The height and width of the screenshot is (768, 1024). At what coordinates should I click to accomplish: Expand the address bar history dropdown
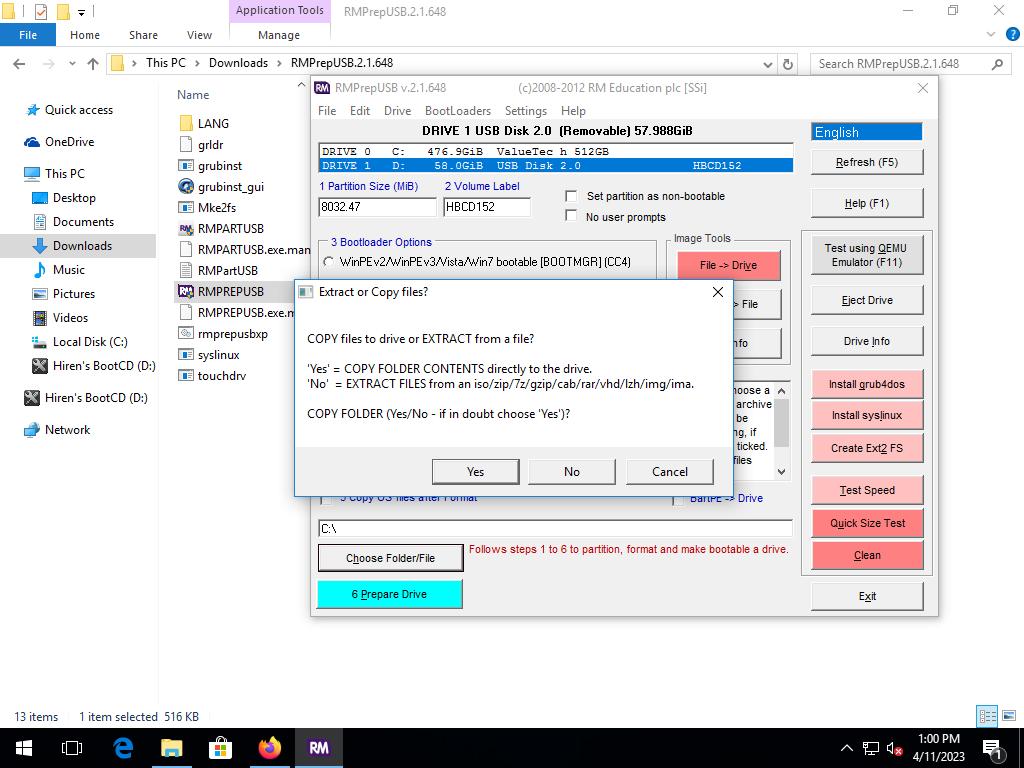[x=770, y=64]
